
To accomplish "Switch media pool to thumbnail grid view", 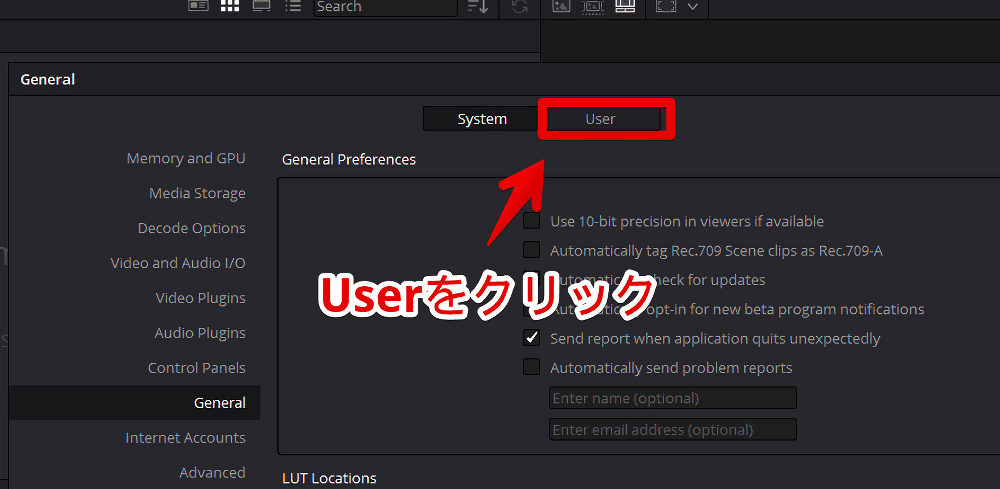I will (x=229, y=6).
